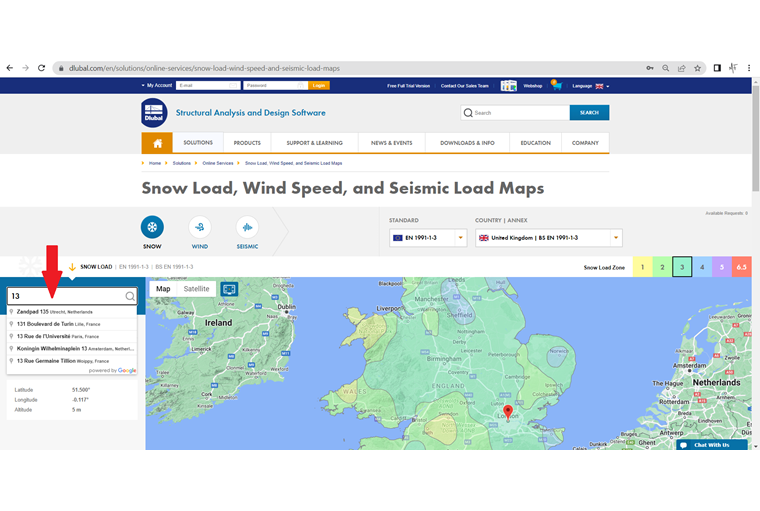Select suggestion Koningin Wilhelminaplein 13
Image resolution: width=760 pixels, height=511 pixels.
pyautogui.click(x=72, y=348)
